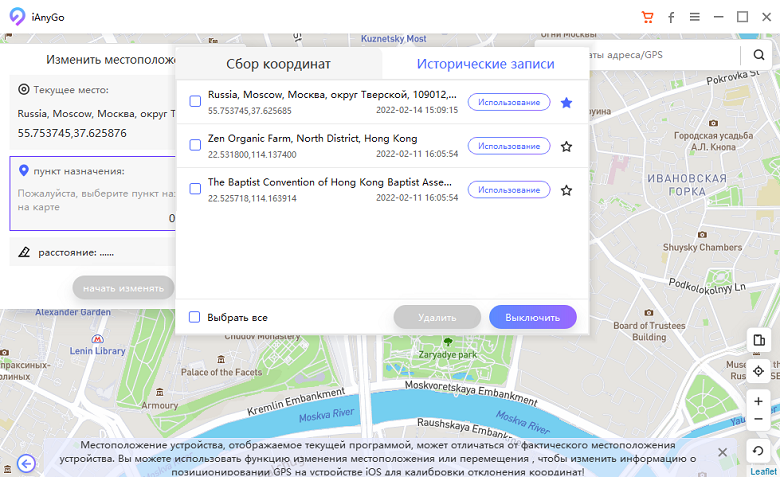The width and height of the screenshot is (780, 477).
Task: Check the Russia, Moscow record checkbox
Action: tap(195, 101)
